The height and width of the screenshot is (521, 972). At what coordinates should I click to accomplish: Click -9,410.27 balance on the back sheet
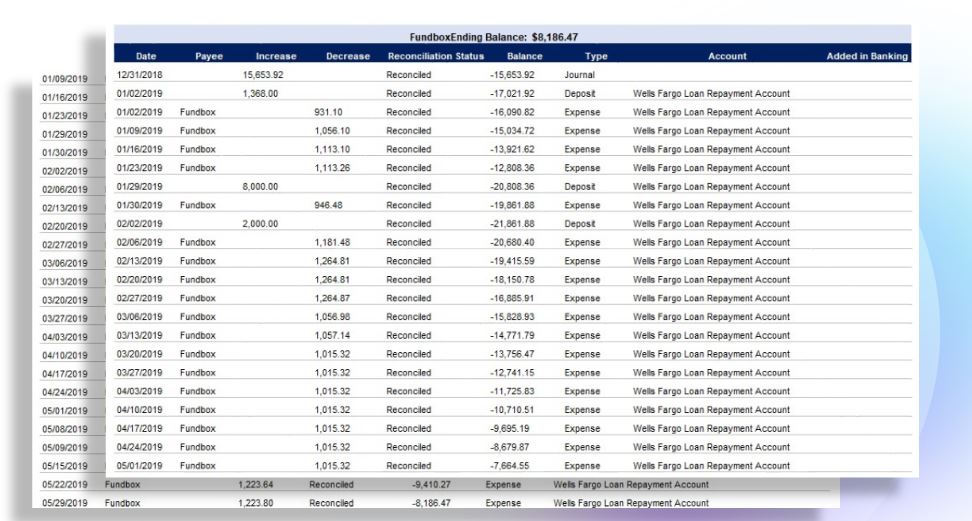pyautogui.click(x=431, y=484)
